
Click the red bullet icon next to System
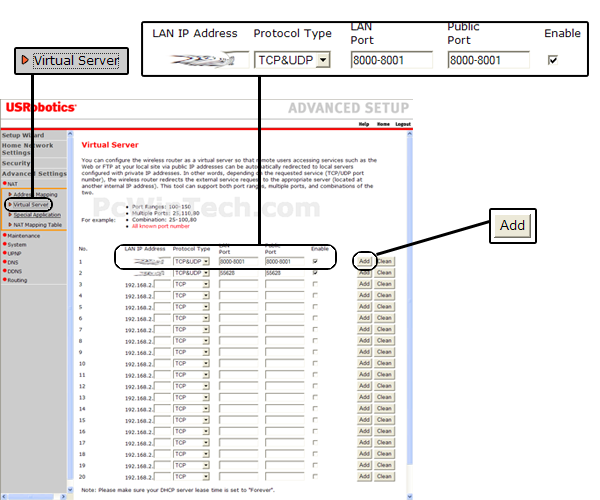pyautogui.click(x=4, y=244)
